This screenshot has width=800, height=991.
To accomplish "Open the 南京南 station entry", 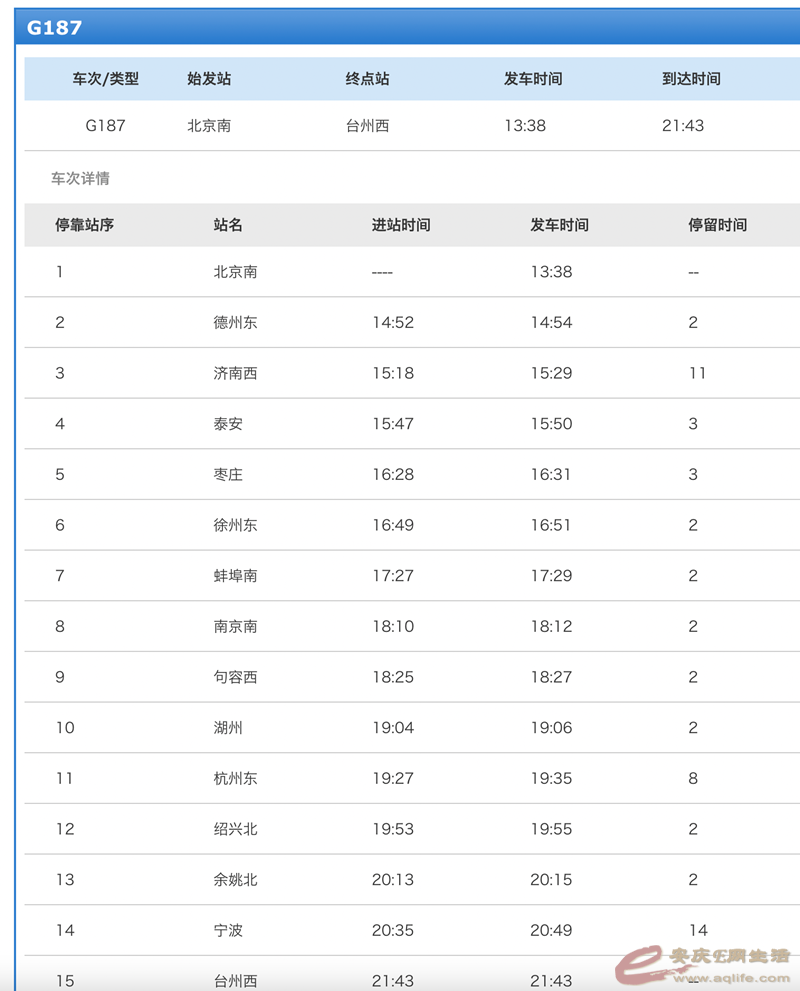I will click(235, 626).
